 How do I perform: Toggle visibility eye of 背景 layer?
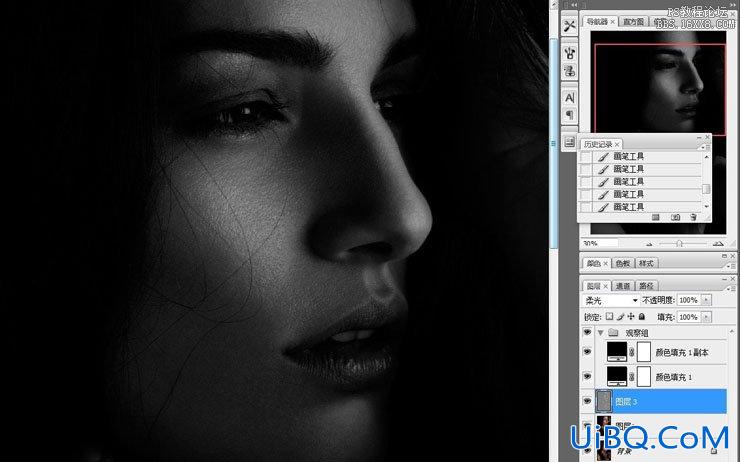point(587,451)
